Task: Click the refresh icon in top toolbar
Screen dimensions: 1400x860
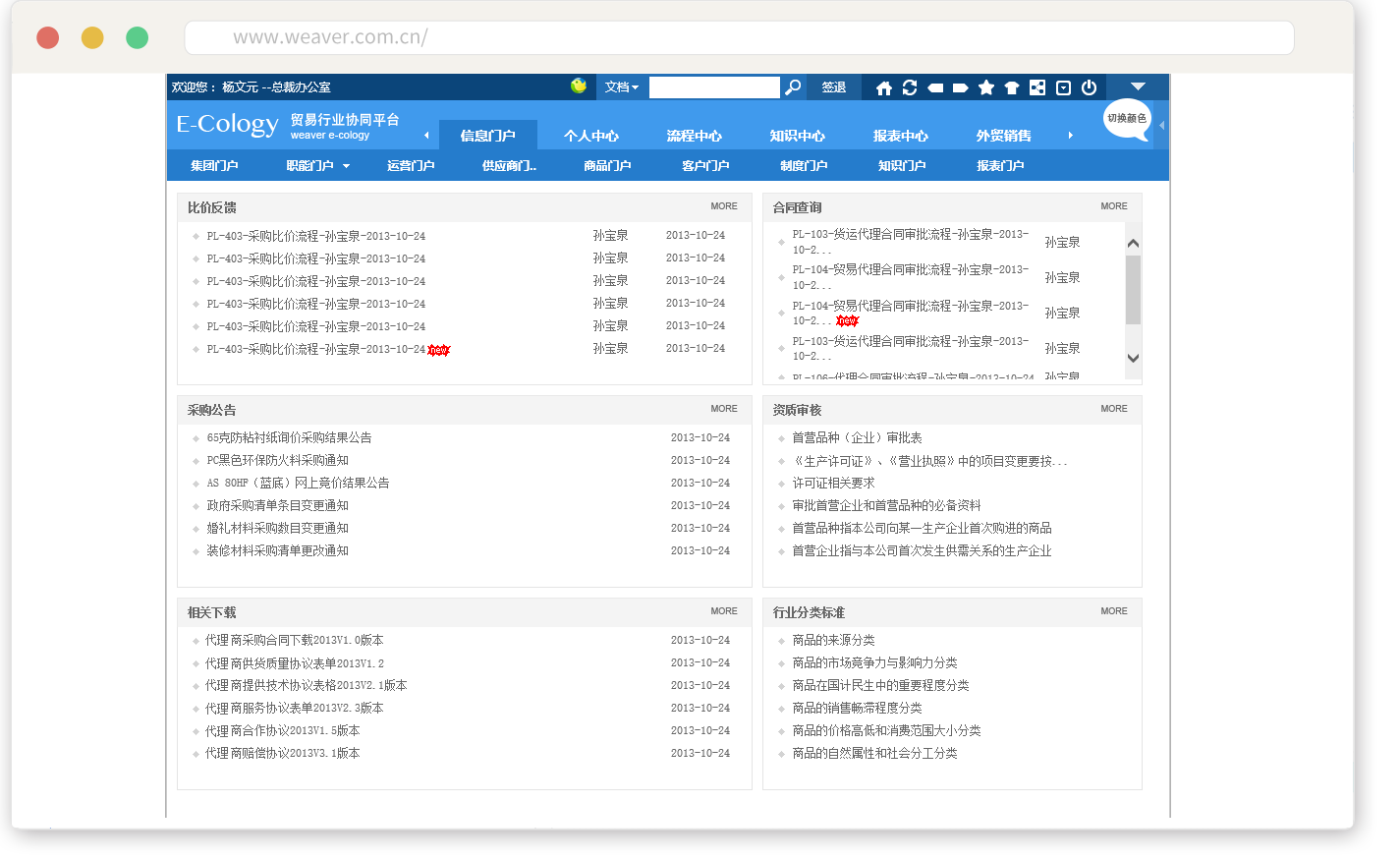Action: [910, 88]
